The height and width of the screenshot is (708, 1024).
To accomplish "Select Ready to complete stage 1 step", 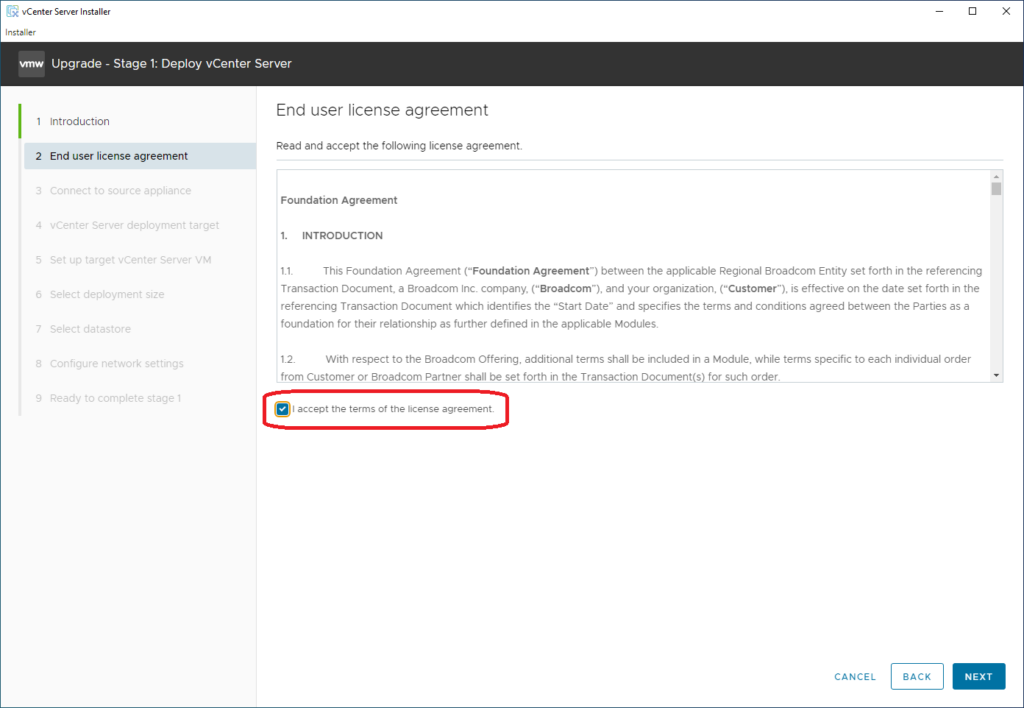I will [115, 398].
